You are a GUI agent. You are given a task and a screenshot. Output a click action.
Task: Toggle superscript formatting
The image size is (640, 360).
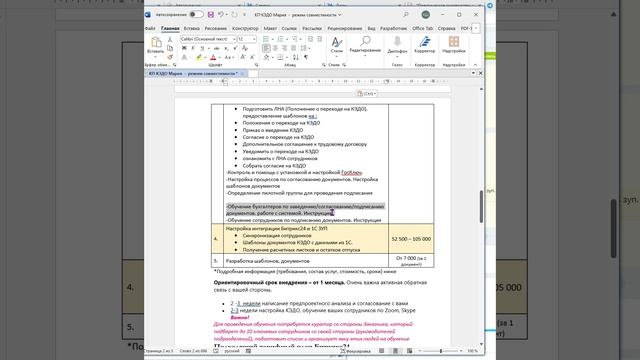tap(235, 48)
